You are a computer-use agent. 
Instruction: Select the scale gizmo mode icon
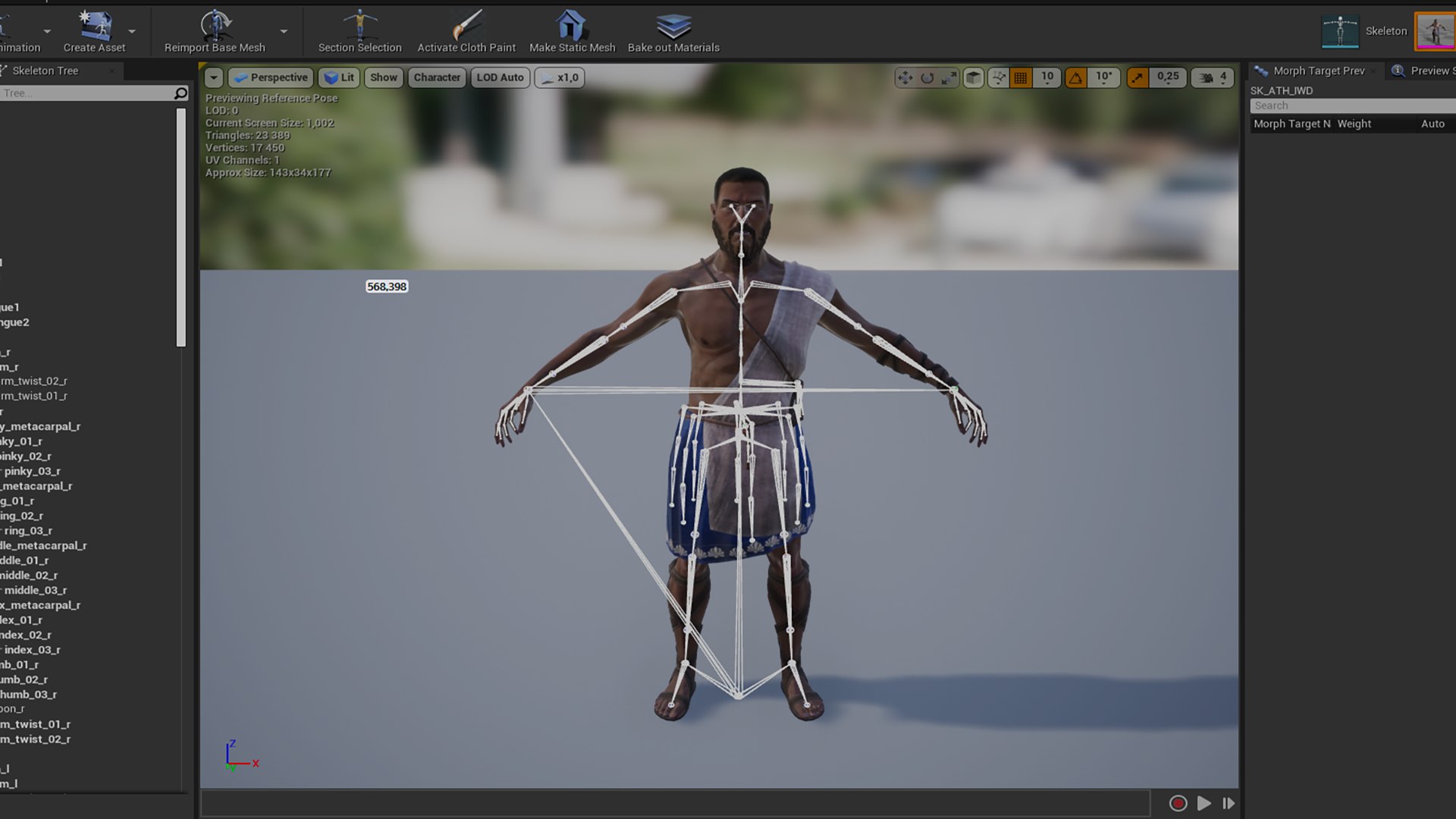tap(949, 77)
